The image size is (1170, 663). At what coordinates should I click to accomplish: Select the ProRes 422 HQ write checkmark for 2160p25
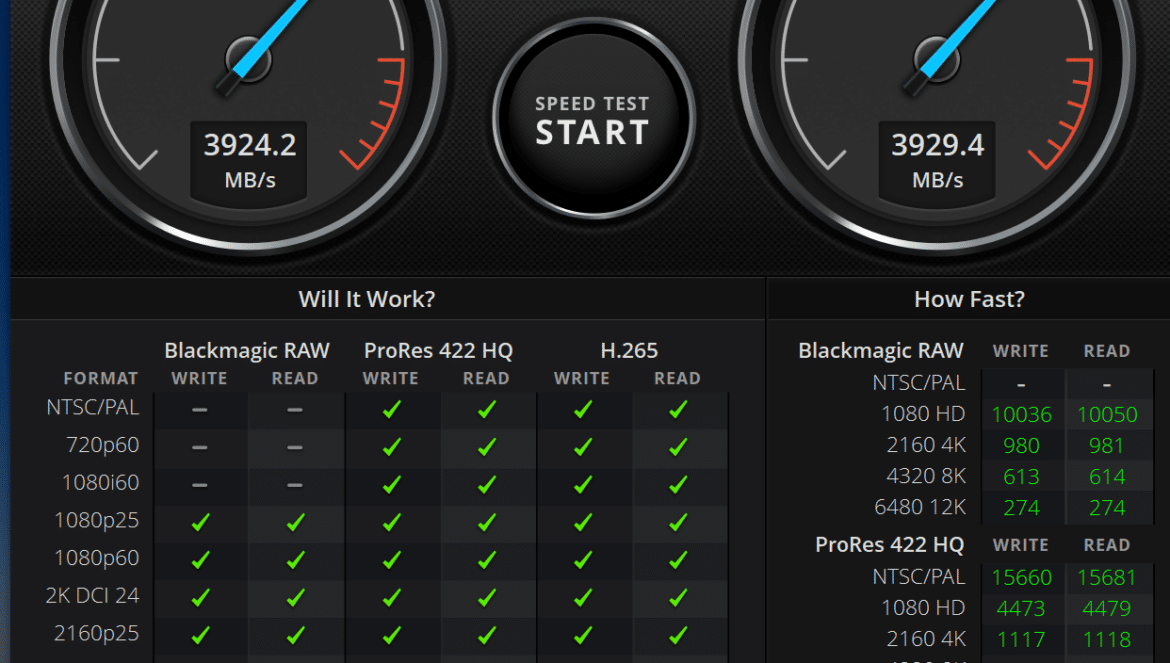click(x=391, y=635)
